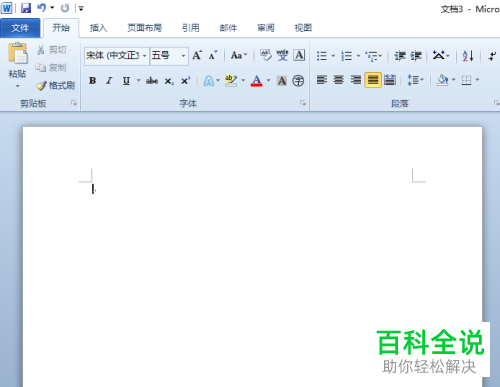Redo the last action
Image resolution: width=500 pixels, height=387 pixels.
65,8
